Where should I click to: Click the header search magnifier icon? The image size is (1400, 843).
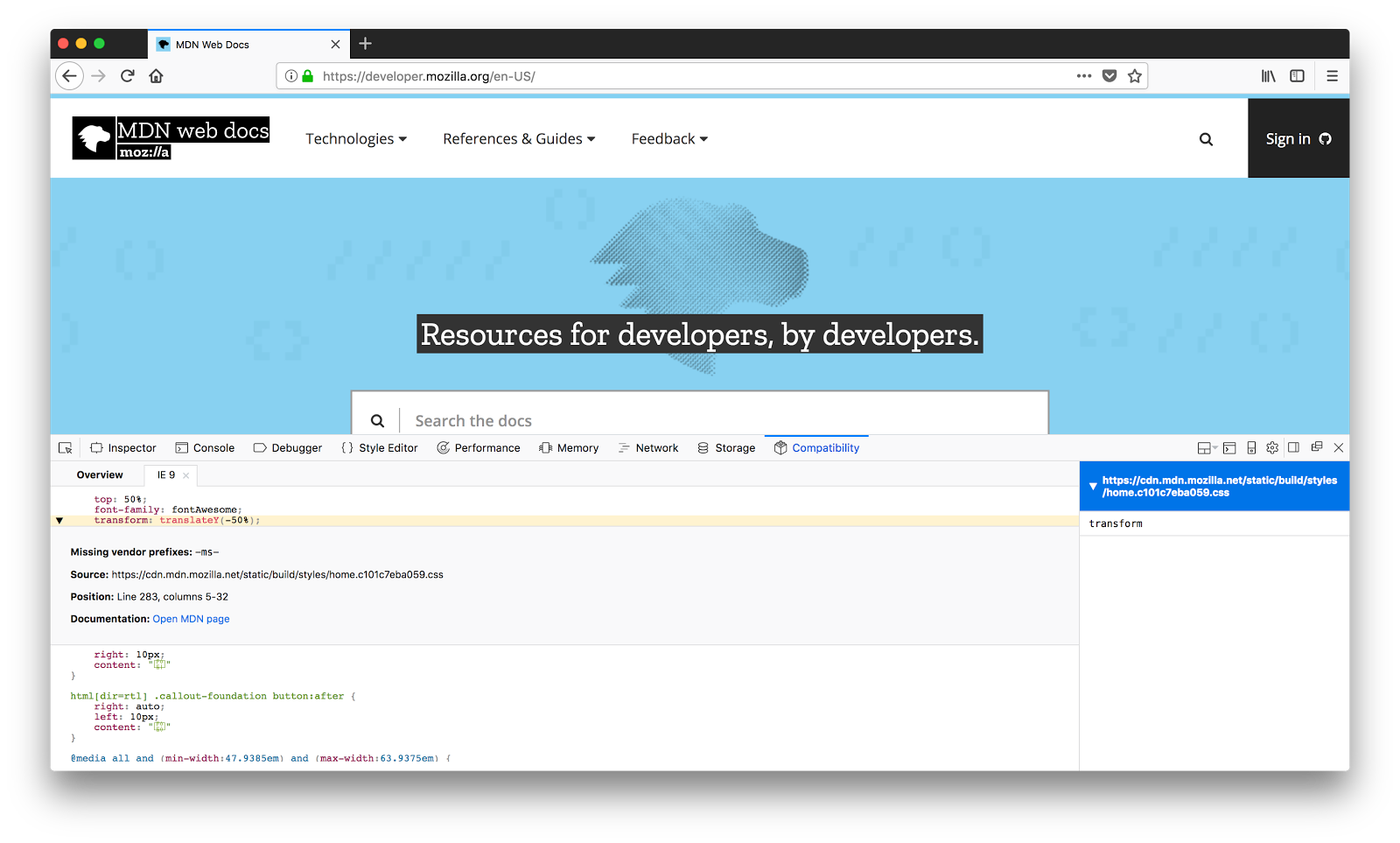click(x=1206, y=139)
